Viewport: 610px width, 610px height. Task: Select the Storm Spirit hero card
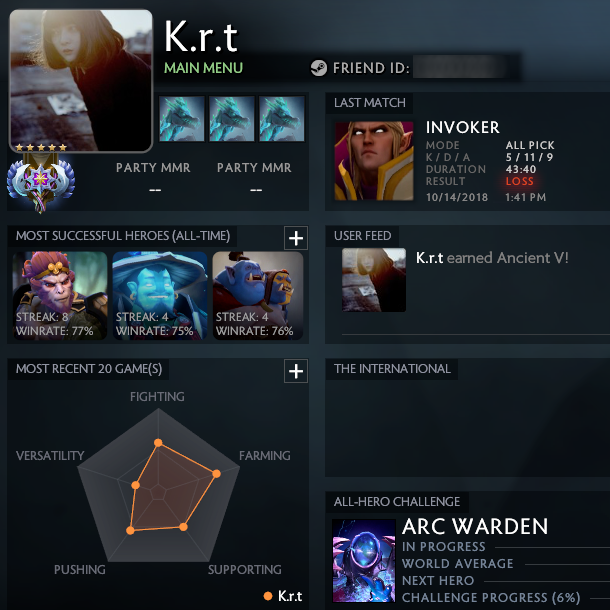[160, 296]
